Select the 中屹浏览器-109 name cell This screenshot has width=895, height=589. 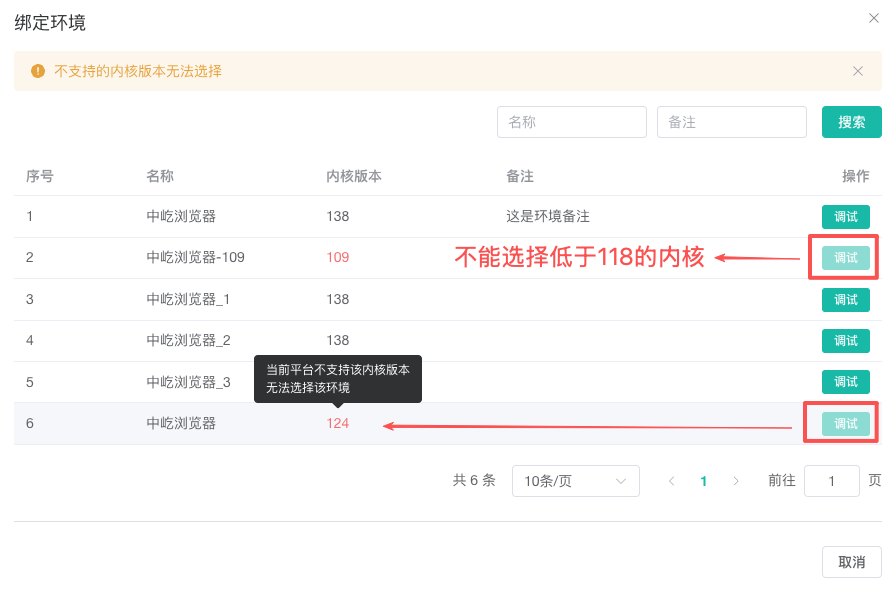(x=195, y=257)
